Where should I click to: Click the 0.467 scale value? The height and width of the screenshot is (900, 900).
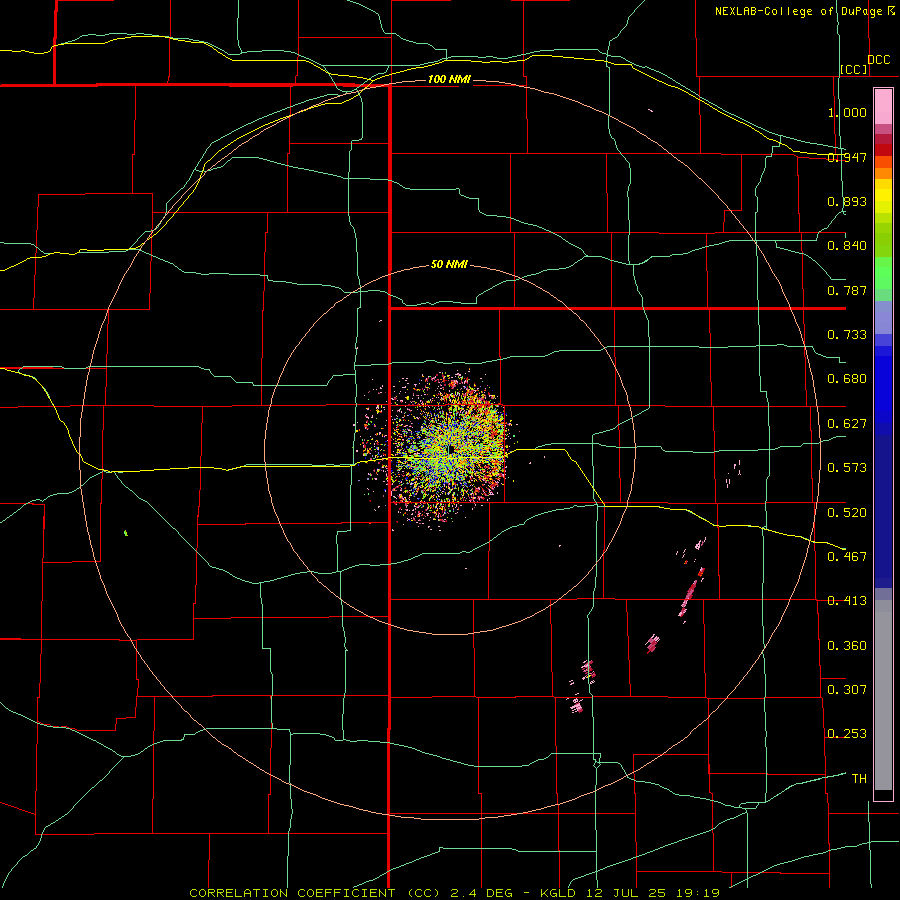coord(847,557)
